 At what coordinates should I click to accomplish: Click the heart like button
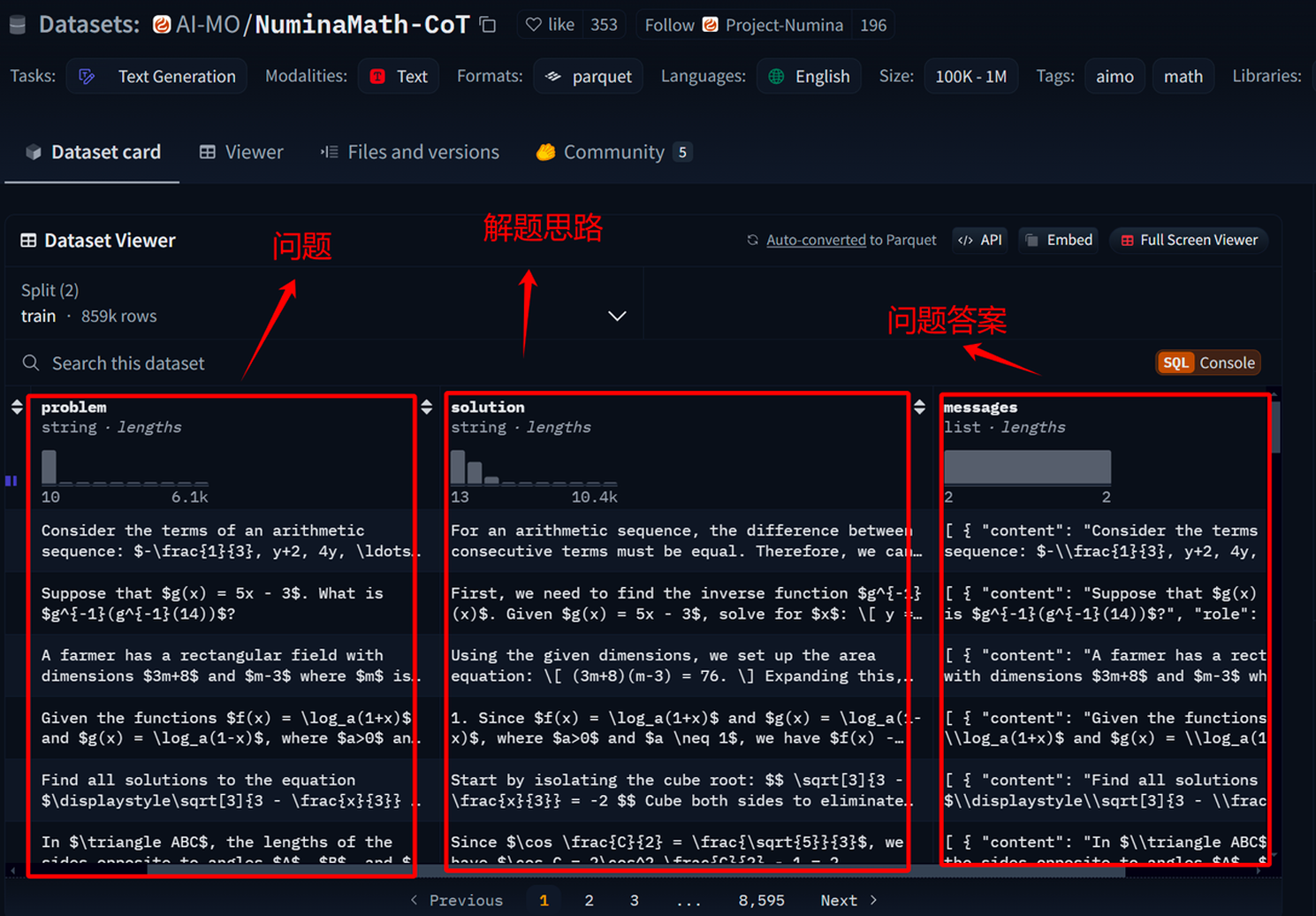(x=550, y=25)
